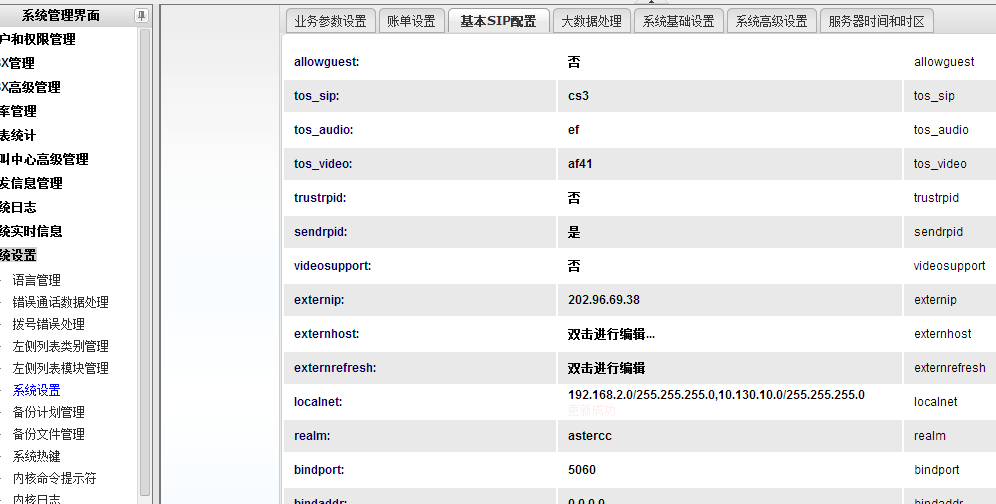Open 语言管理 in the sidebar
The width and height of the screenshot is (996, 504).
pos(37,280)
